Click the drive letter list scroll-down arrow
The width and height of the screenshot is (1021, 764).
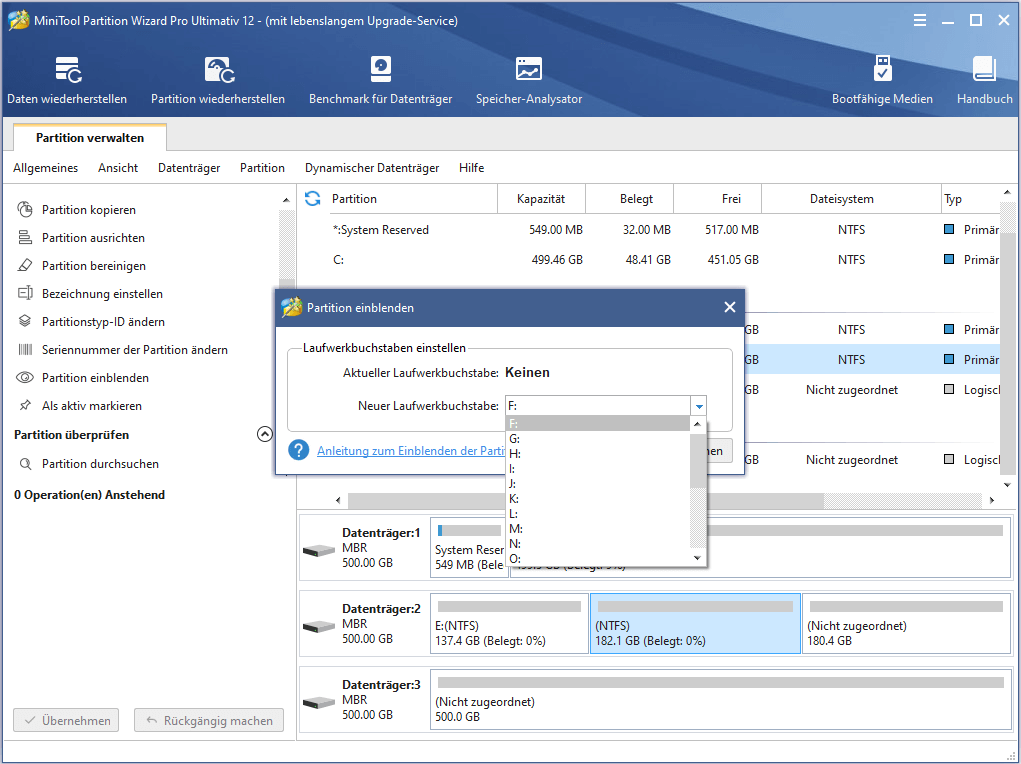[697, 558]
